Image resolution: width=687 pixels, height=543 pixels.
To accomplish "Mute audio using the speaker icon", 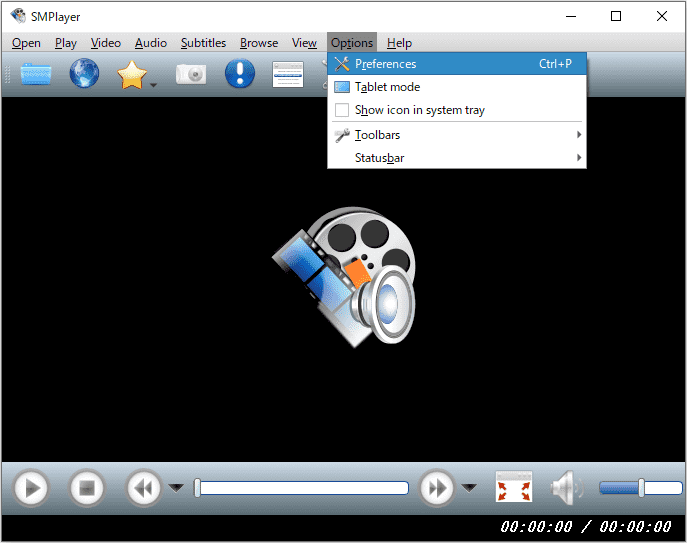I will click(565, 488).
